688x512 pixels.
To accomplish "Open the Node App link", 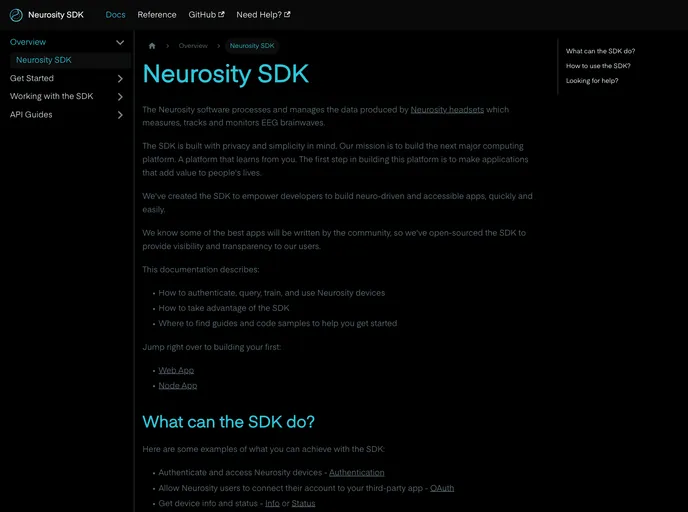I will [x=178, y=386].
